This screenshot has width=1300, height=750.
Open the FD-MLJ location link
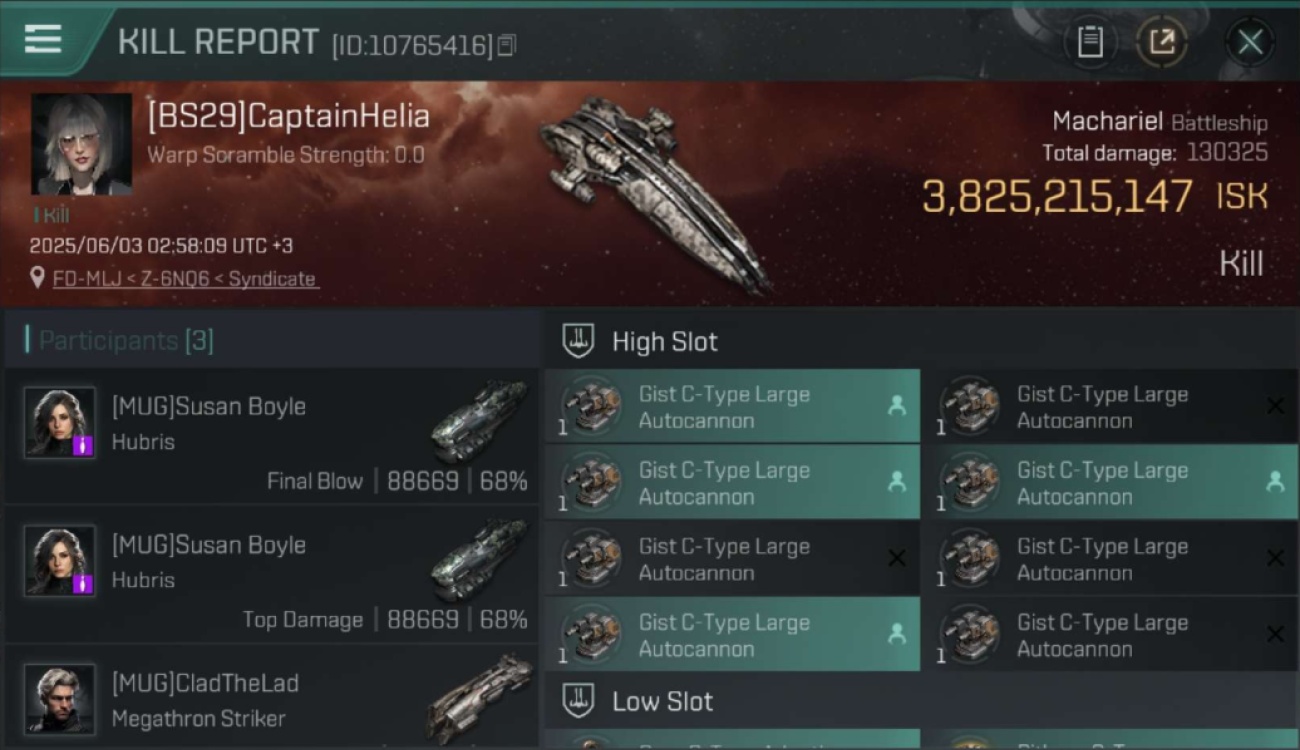click(x=184, y=279)
